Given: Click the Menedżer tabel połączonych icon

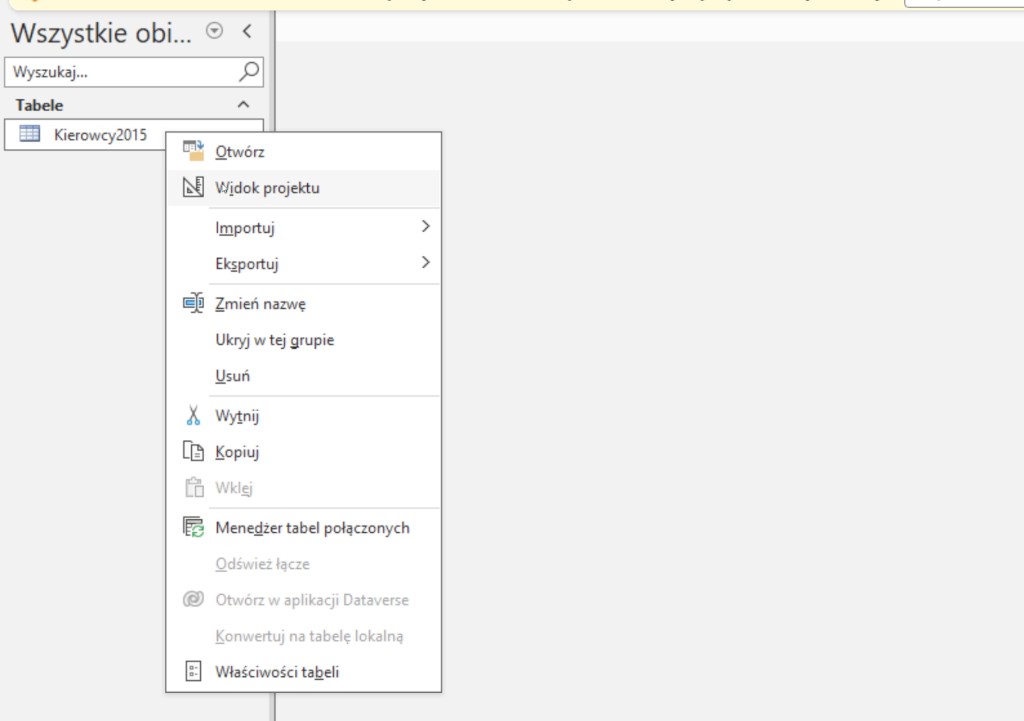Looking at the screenshot, I should pyautogui.click(x=193, y=527).
